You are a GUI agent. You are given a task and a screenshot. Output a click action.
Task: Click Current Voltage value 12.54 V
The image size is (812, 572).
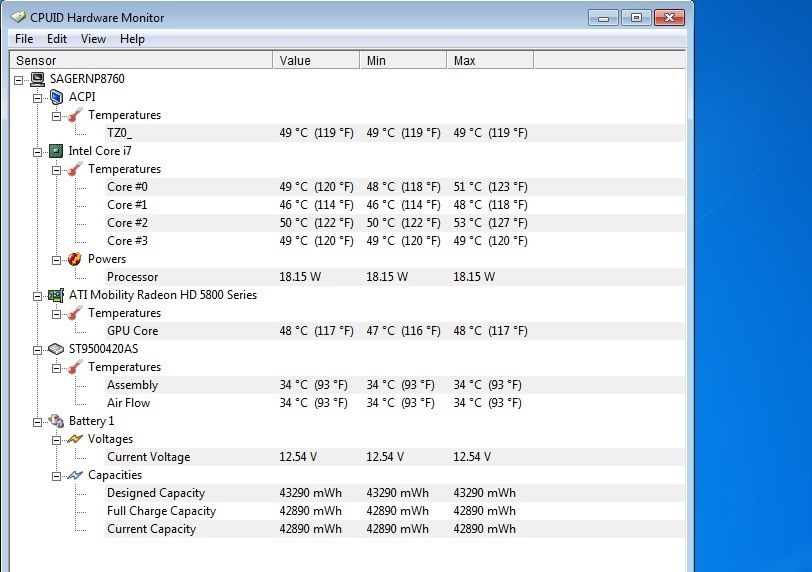point(298,457)
